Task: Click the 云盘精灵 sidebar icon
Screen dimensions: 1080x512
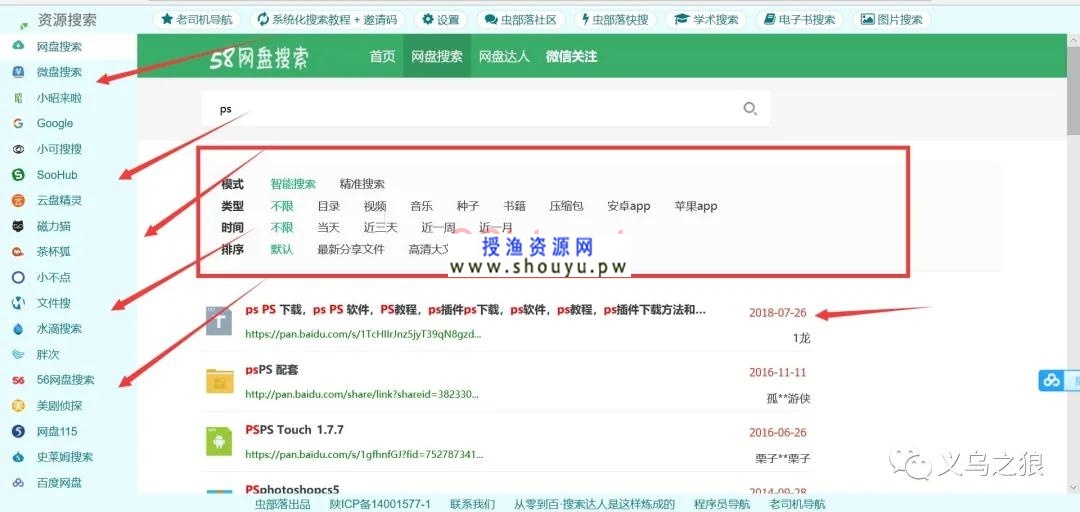Action: pos(19,201)
